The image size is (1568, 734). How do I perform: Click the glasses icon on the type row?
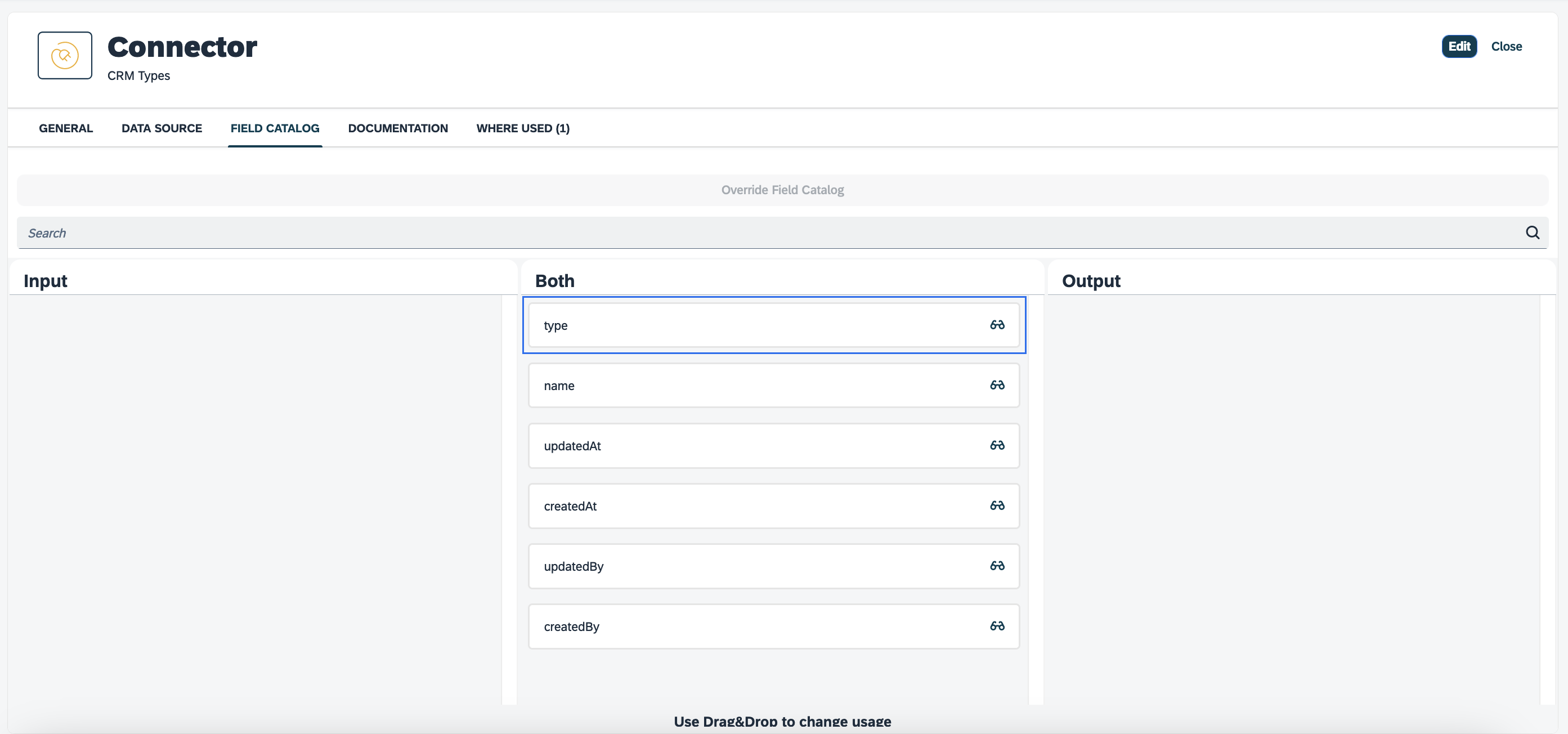pyautogui.click(x=997, y=325)
